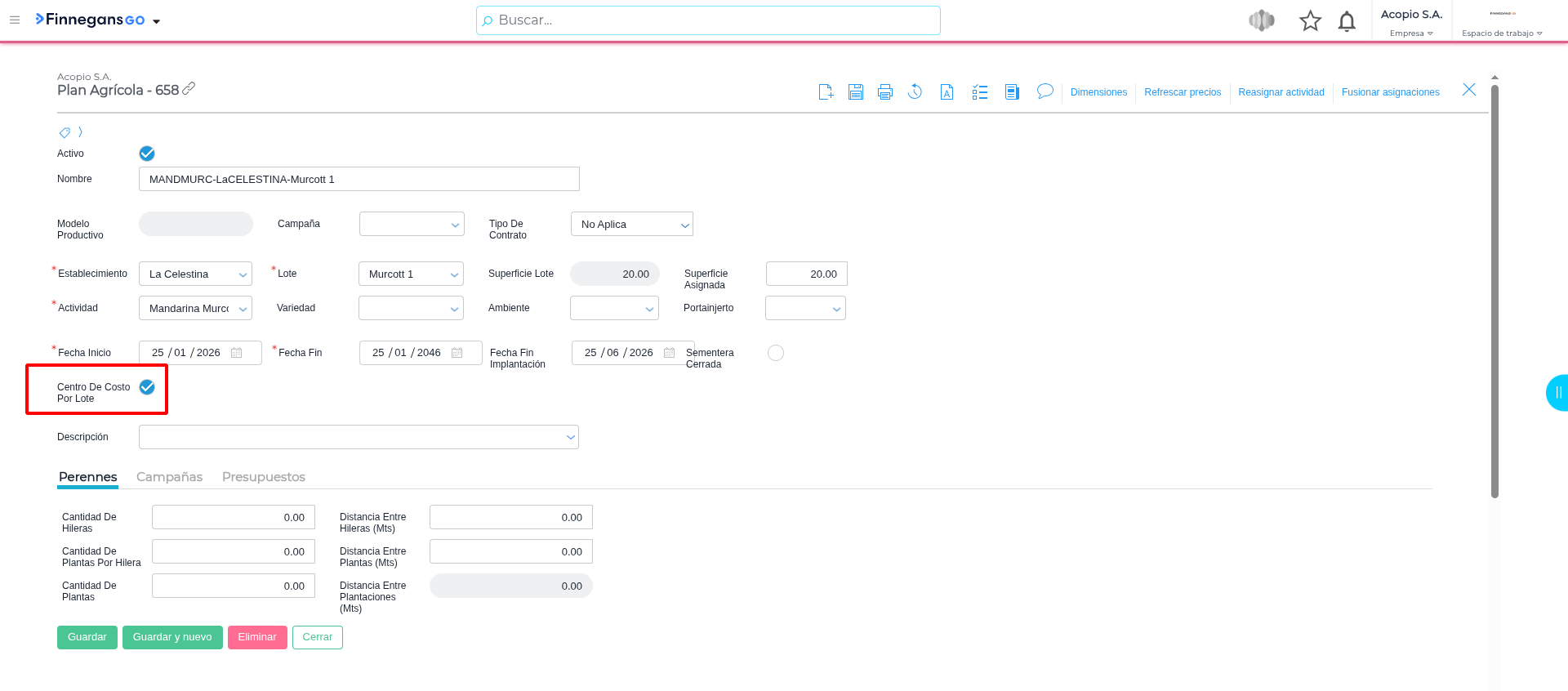Switch to the Presupuestos tab

tap(263, 477)
